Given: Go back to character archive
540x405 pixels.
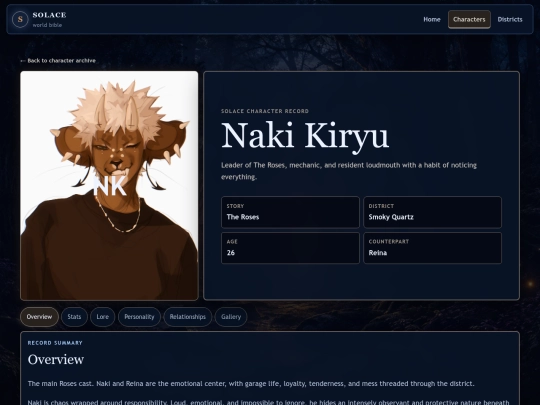Looking at the screenshot, I should (58, 61).
